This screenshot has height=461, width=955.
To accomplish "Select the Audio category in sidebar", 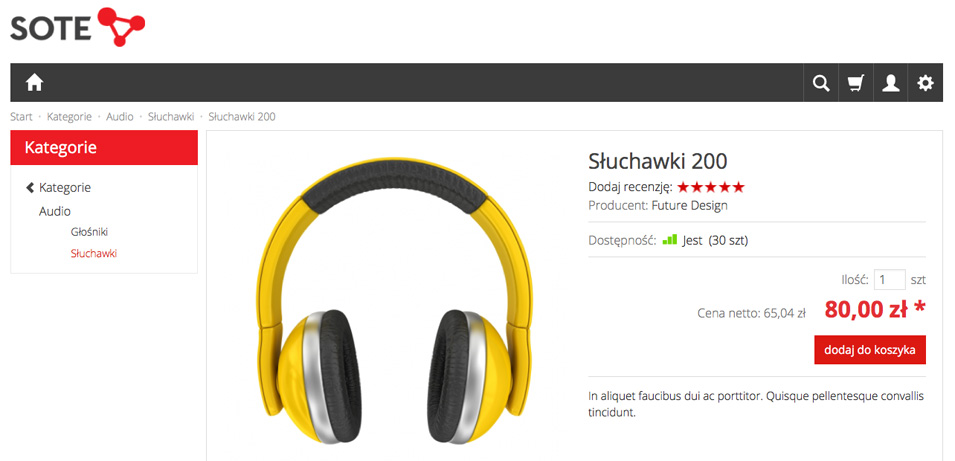I will pos(55,211).
